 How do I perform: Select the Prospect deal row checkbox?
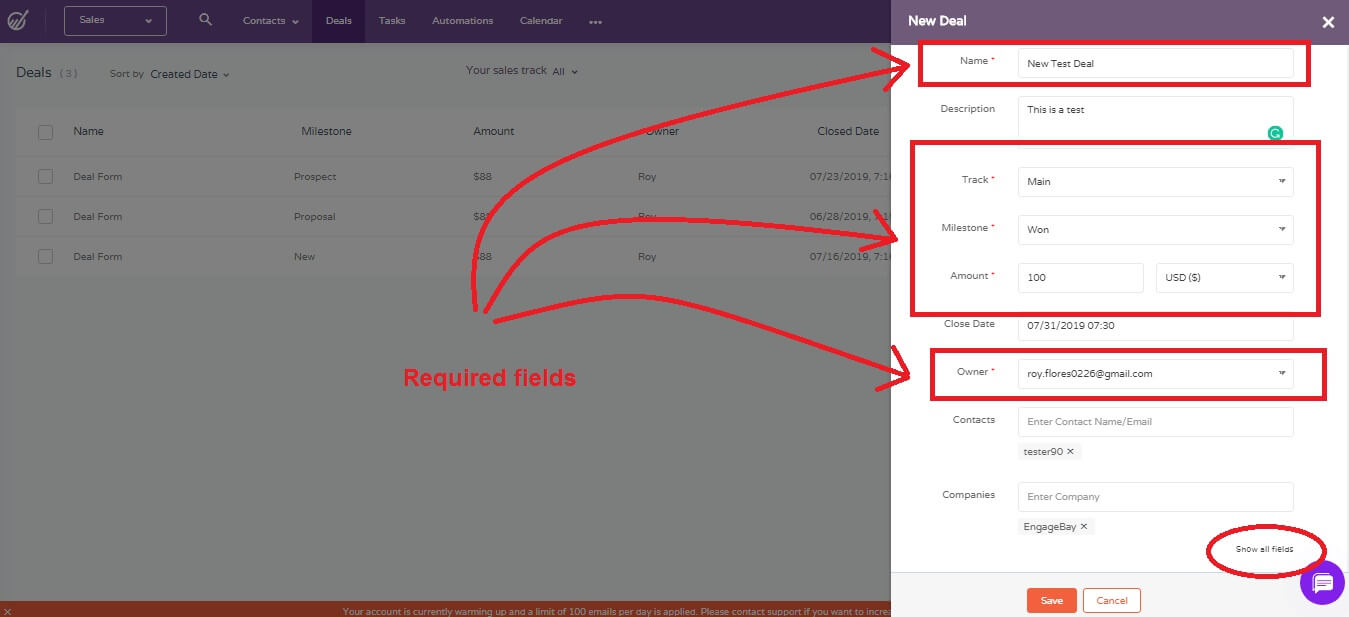(x=45, y=176)
